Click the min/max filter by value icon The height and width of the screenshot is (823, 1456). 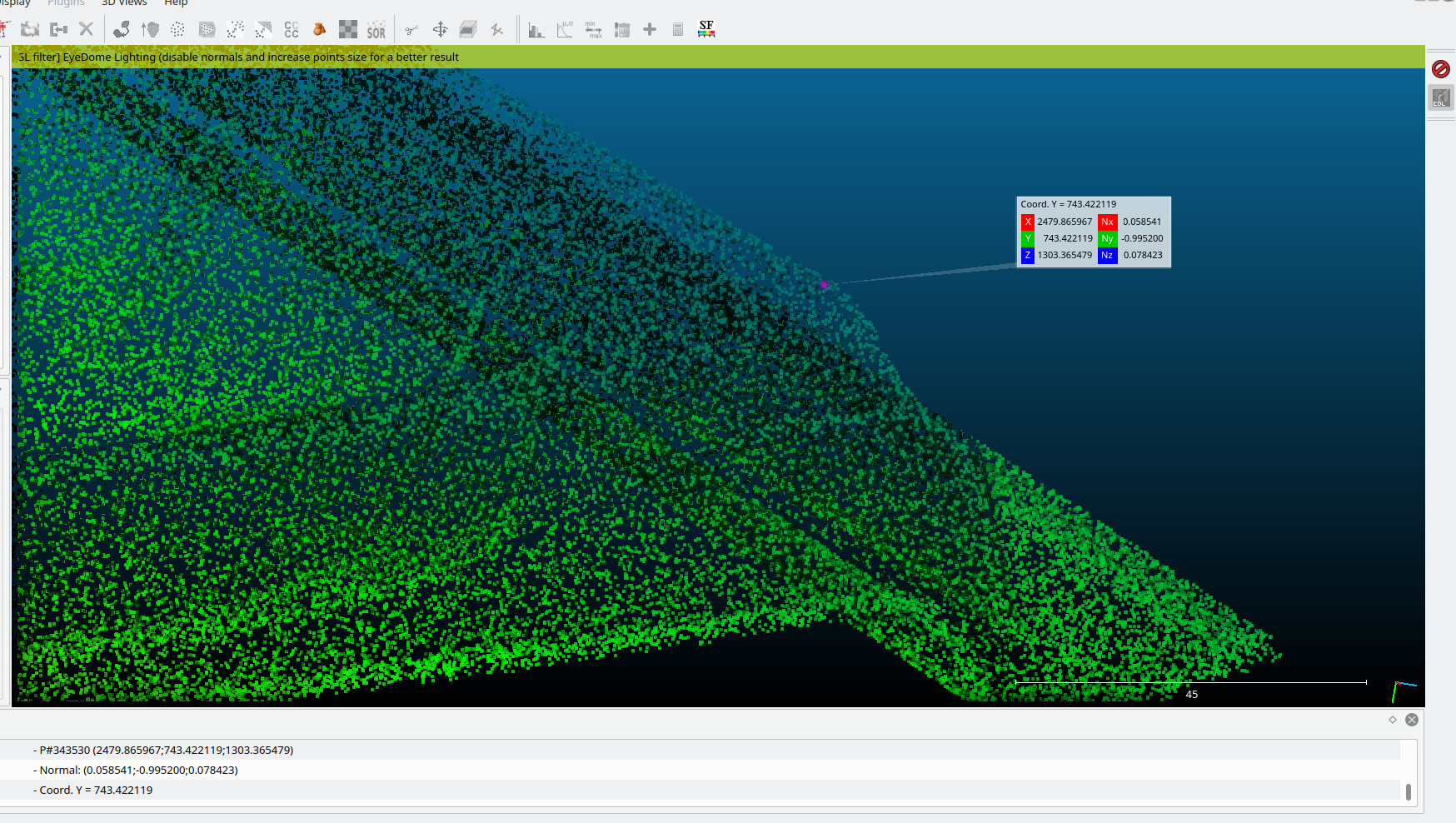593,30
